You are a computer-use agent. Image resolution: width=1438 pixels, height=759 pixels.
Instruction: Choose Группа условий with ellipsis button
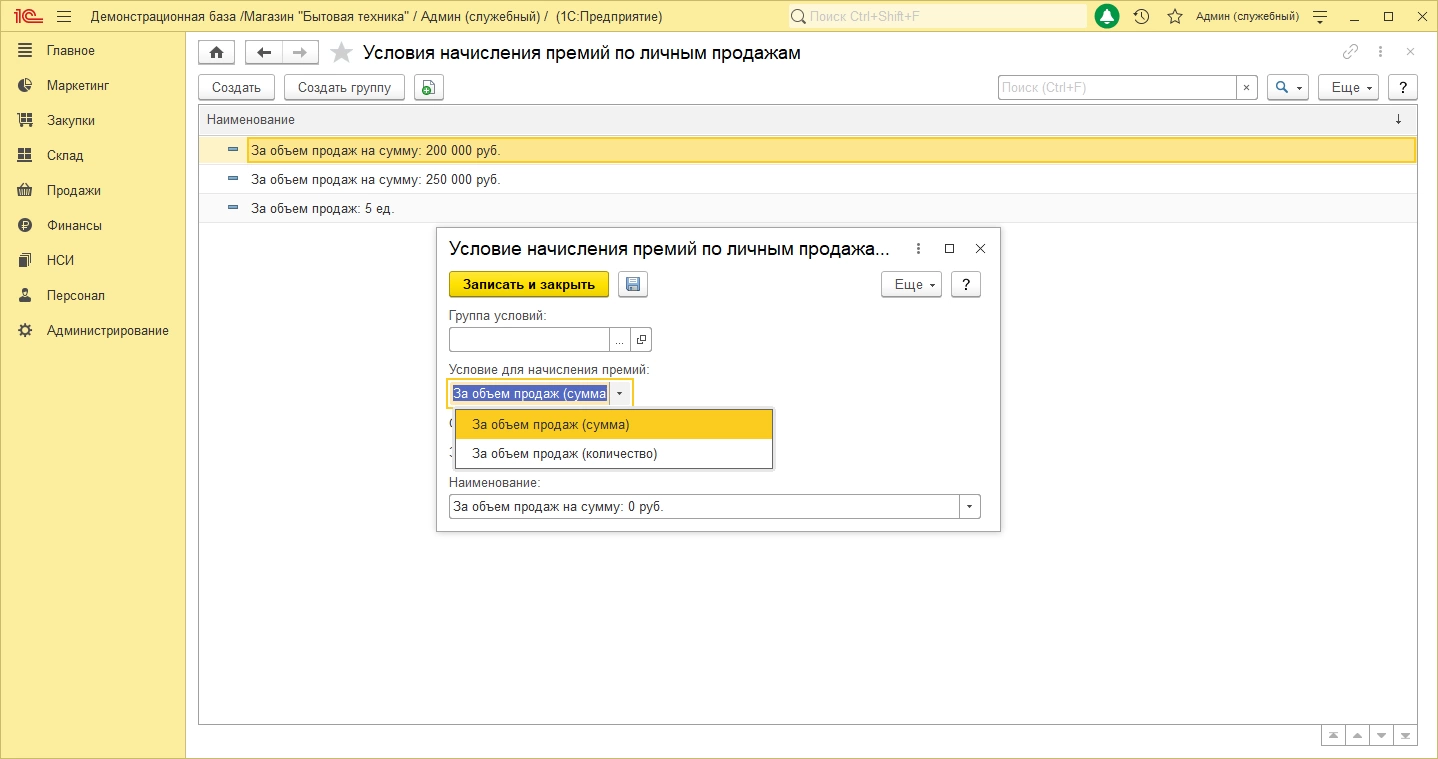pyautogui.click(x=620, y=340)
